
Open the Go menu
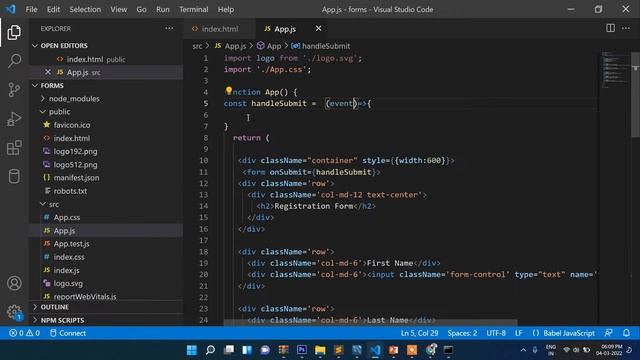coord(141,9)
